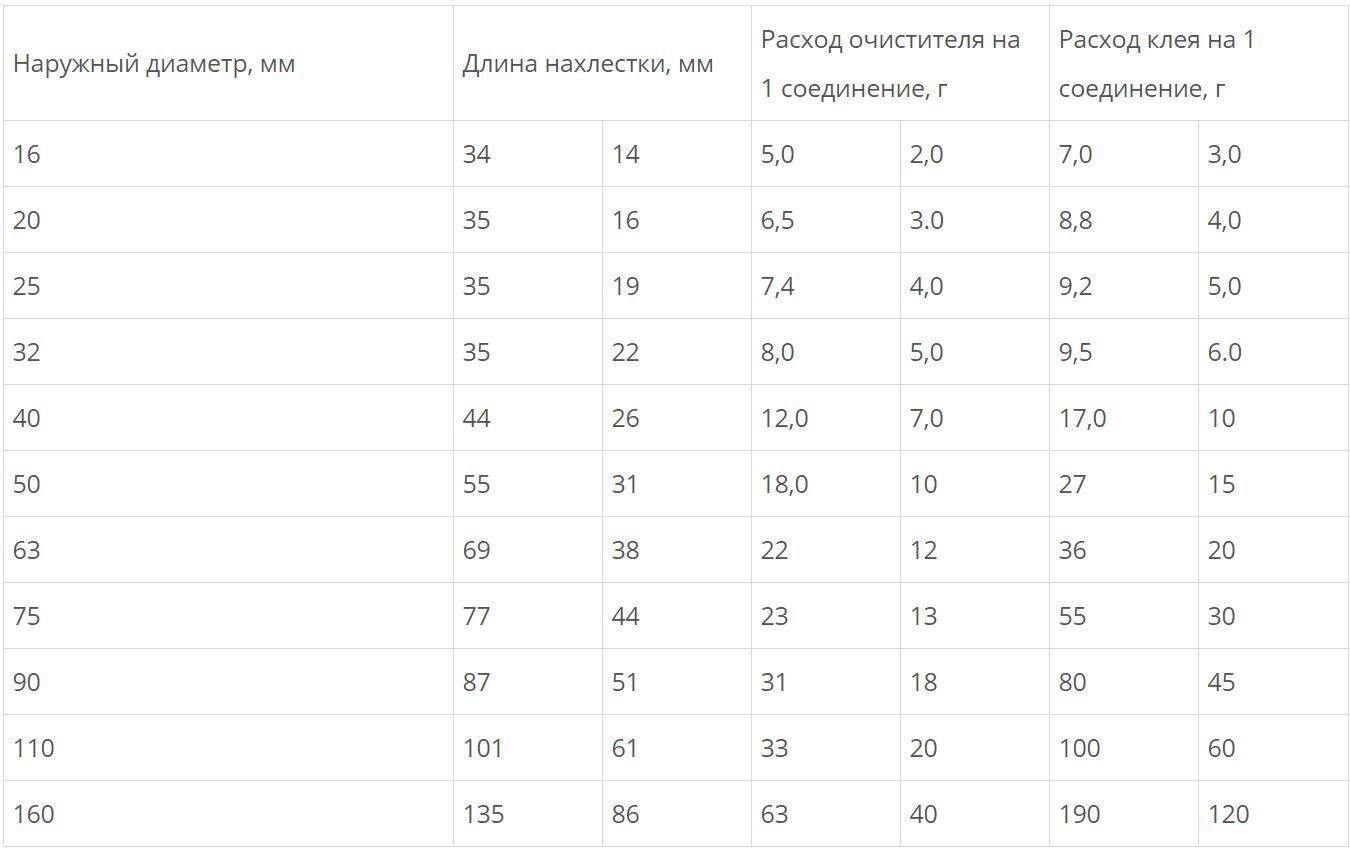This screenshot has height=851, width=1350.
Task: Select the cell with value 17,0
Action: tap(1082, 418)
